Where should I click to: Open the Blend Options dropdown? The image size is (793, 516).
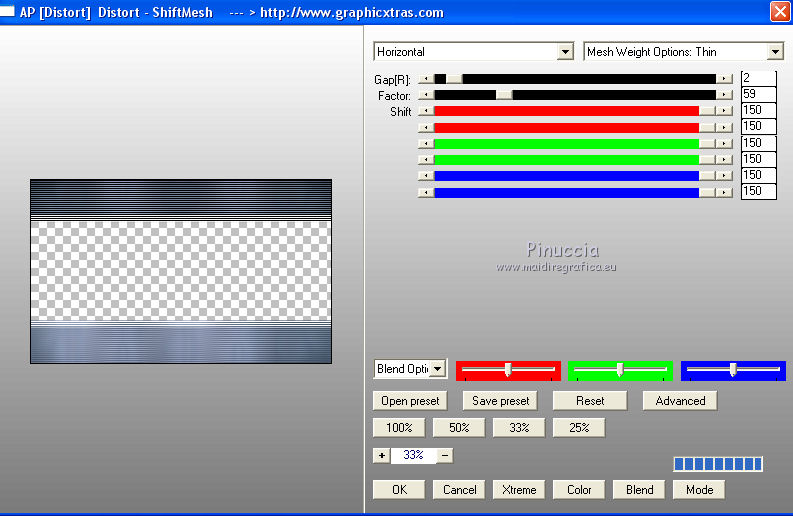[x=438, y=369]
